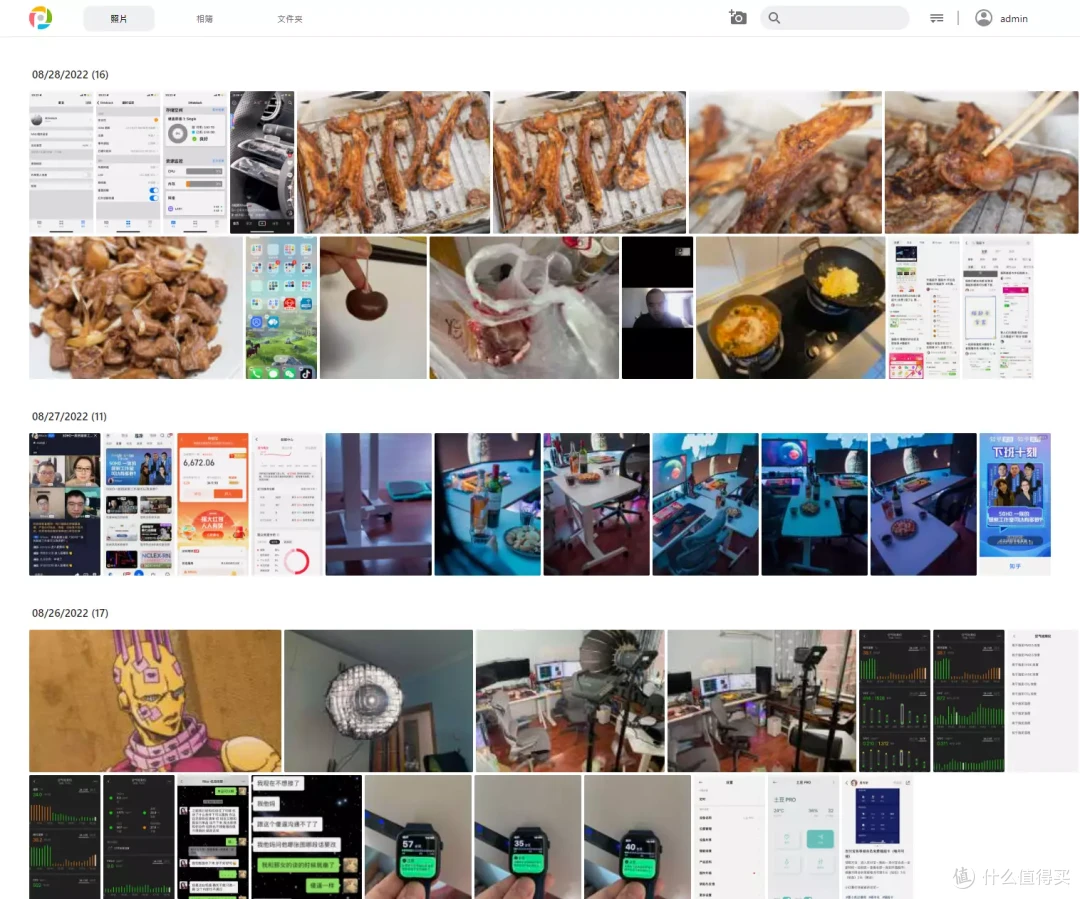Open the view options list icon
This screenshot has width=1080, height=899.
click(x=936, y=18)
